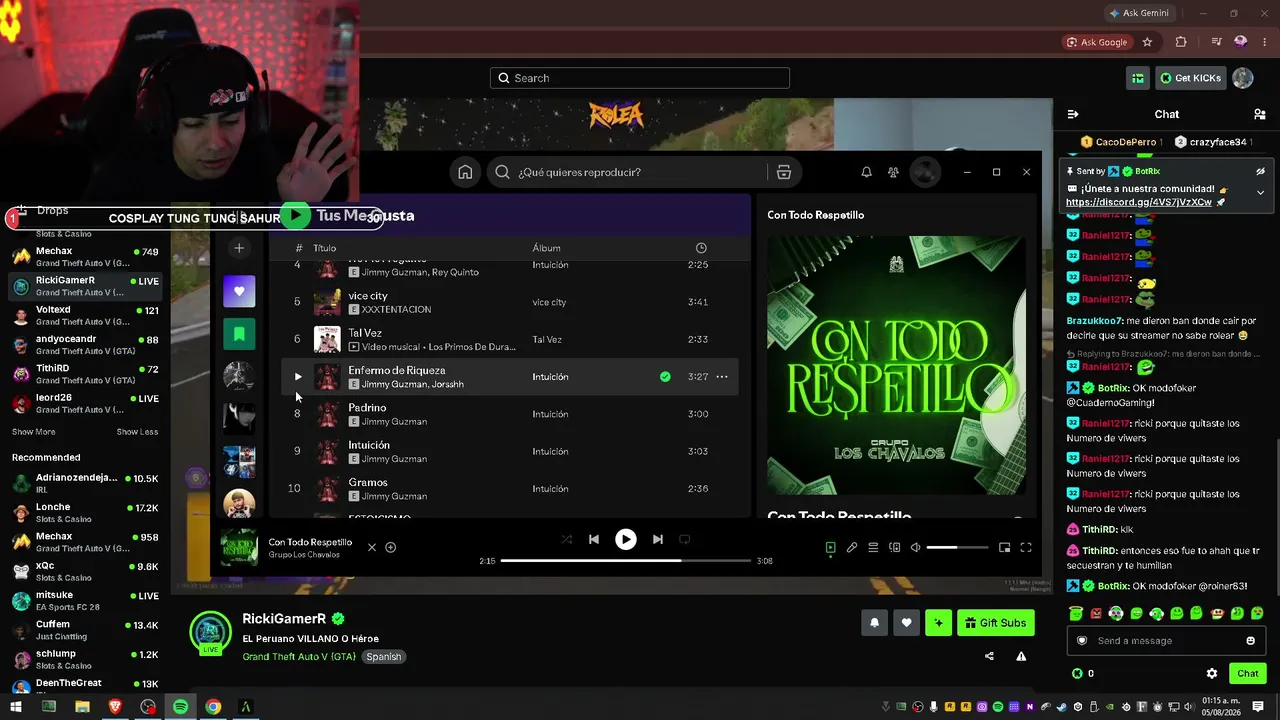Sort Spotify tracklist by Álbum column
1280x720 pixels.
pos(546,248)
